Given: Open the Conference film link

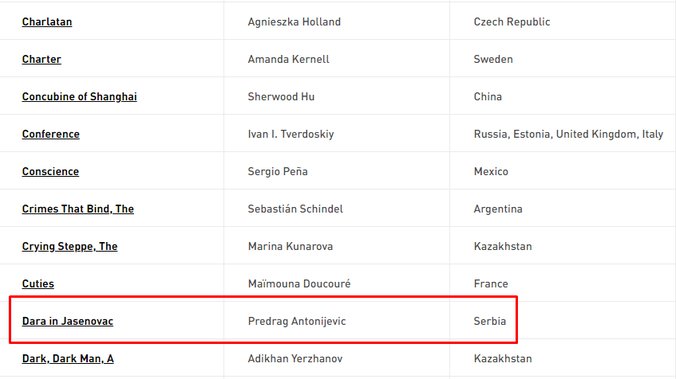Looking at the screenshot, I should [x=51, y=134].
